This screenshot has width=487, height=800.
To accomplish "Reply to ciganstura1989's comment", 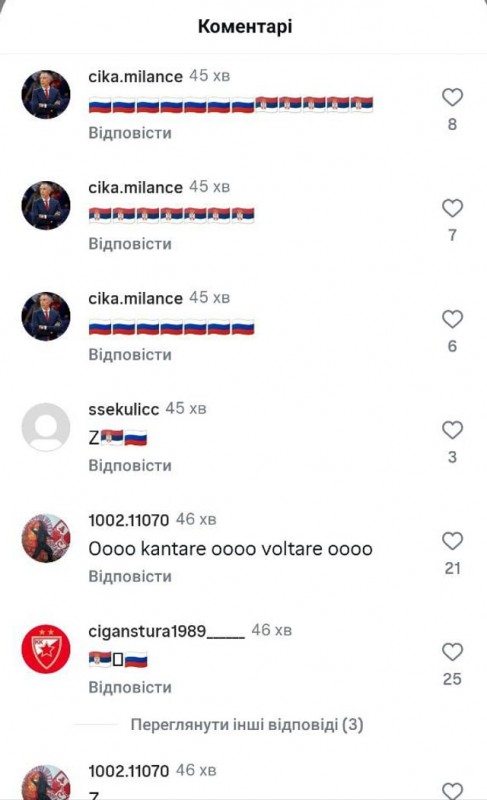I will (x=130, y=687).
